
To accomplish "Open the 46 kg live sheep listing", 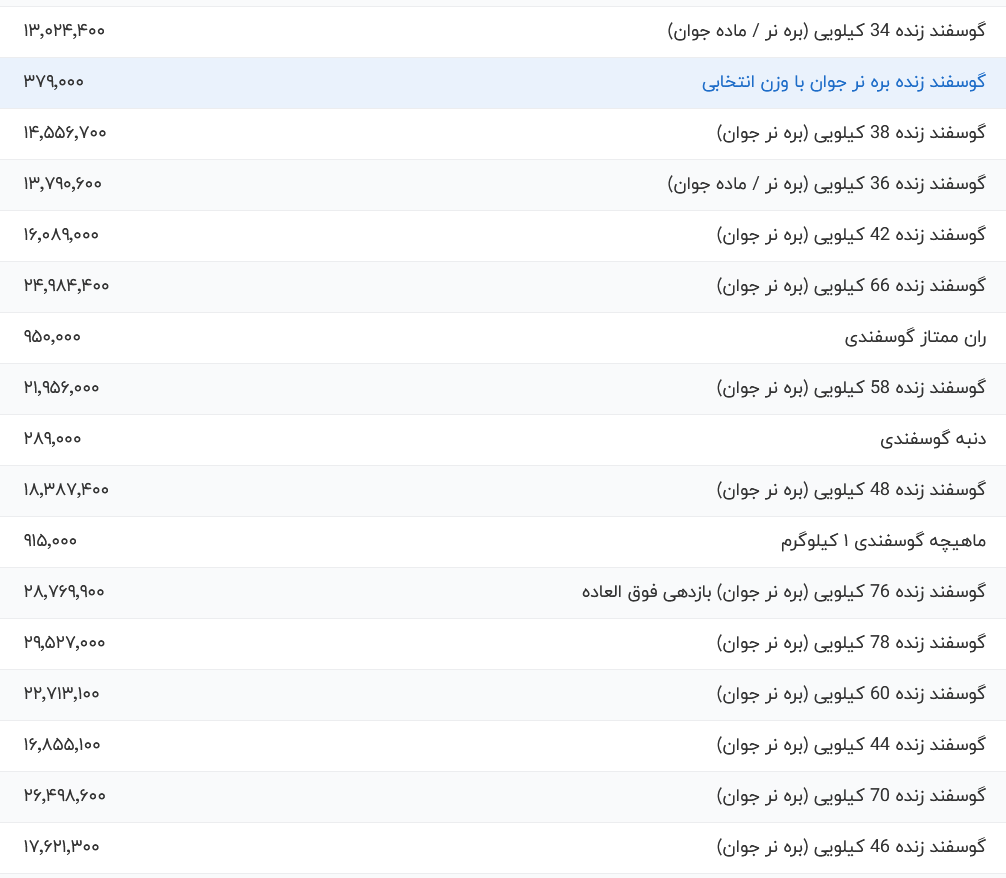I will pyautogui.click(x=851, y=847).
